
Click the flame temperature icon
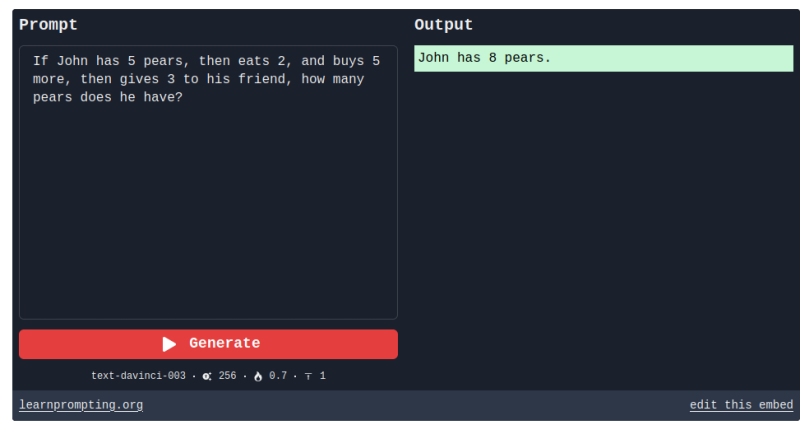(258, 376)
